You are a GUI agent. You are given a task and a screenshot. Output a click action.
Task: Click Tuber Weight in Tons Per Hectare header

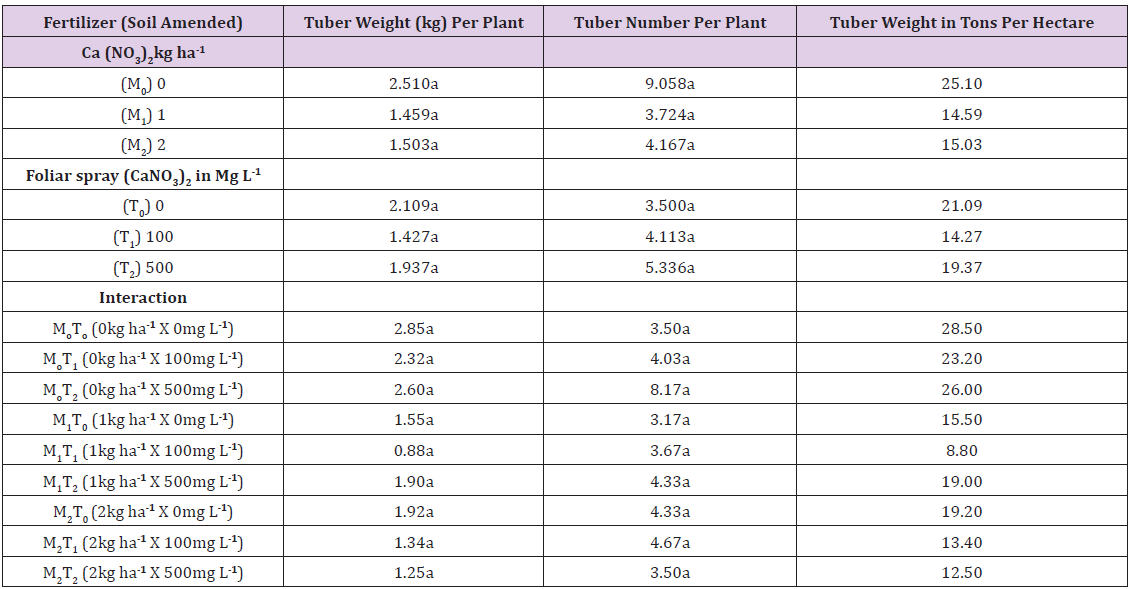click(x=961, y=22)
